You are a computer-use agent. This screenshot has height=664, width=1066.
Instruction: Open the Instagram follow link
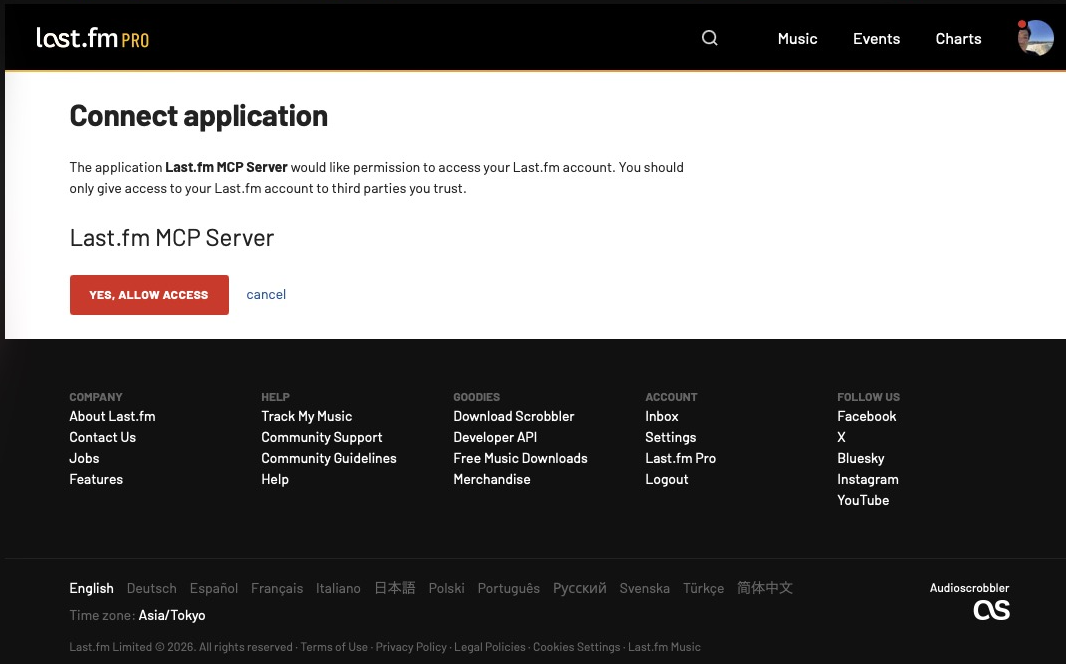tap(867, 479)
